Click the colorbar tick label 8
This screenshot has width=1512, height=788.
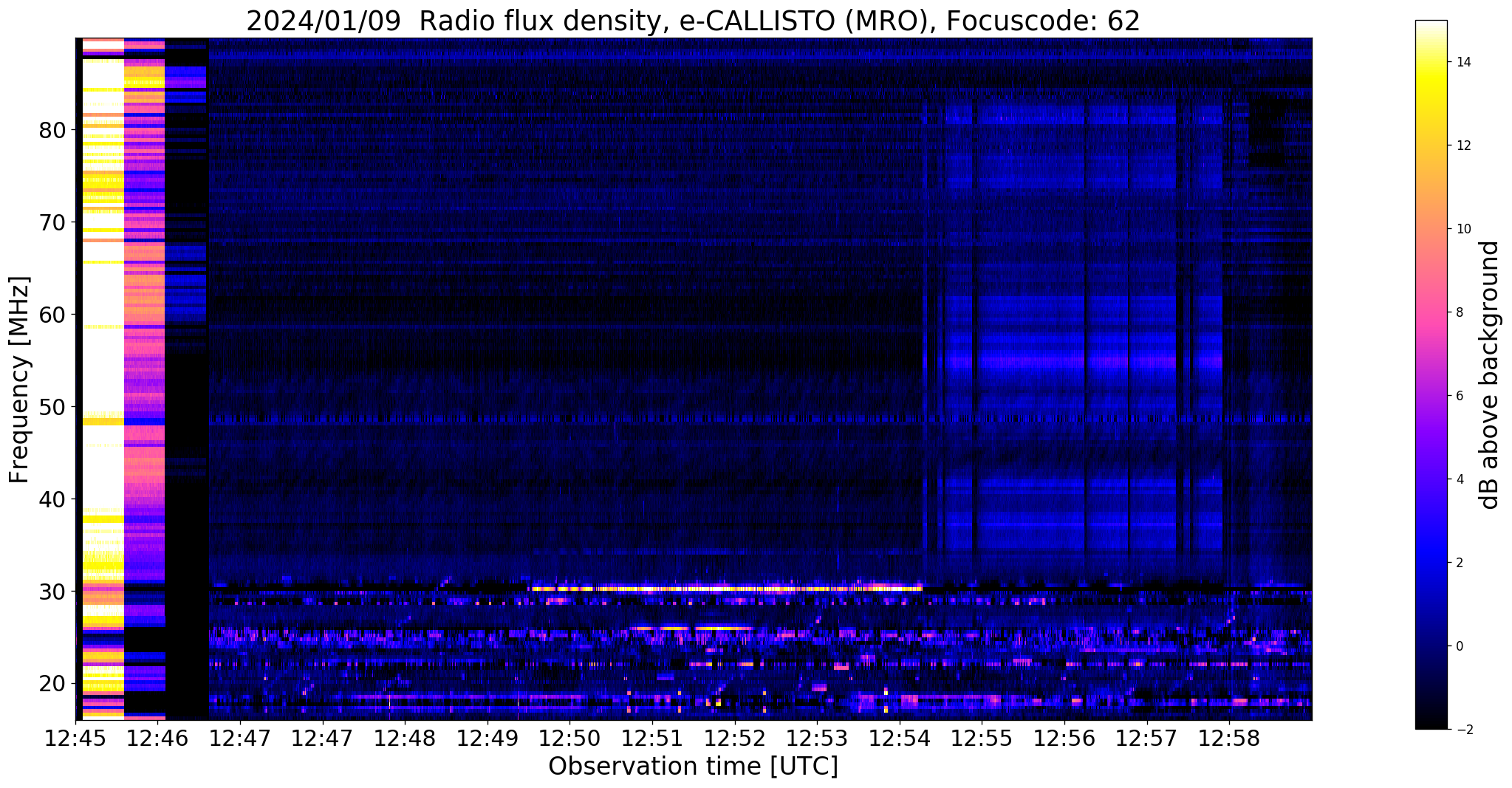[x=1459, y=312]
